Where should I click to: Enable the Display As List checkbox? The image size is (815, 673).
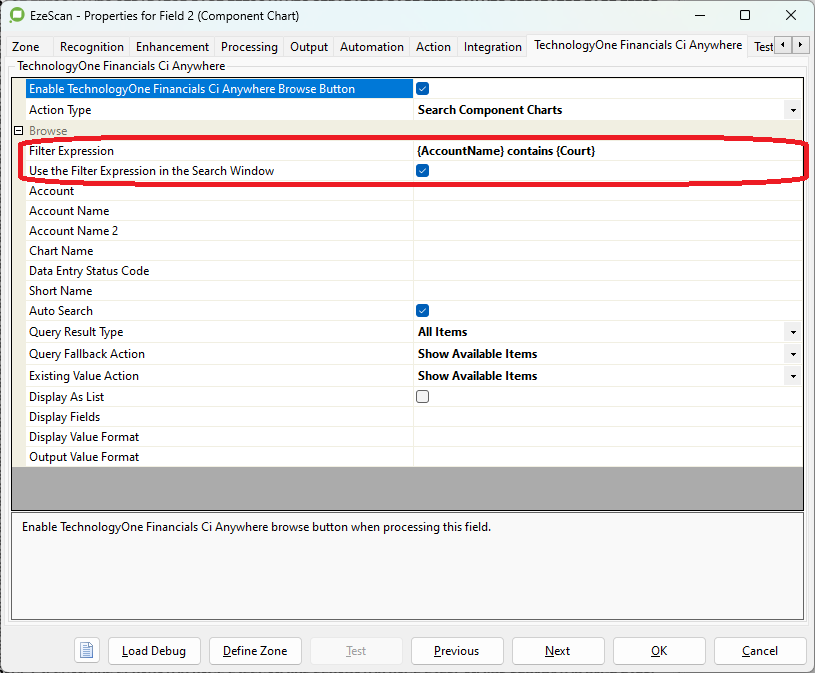[x=423, y=397]
